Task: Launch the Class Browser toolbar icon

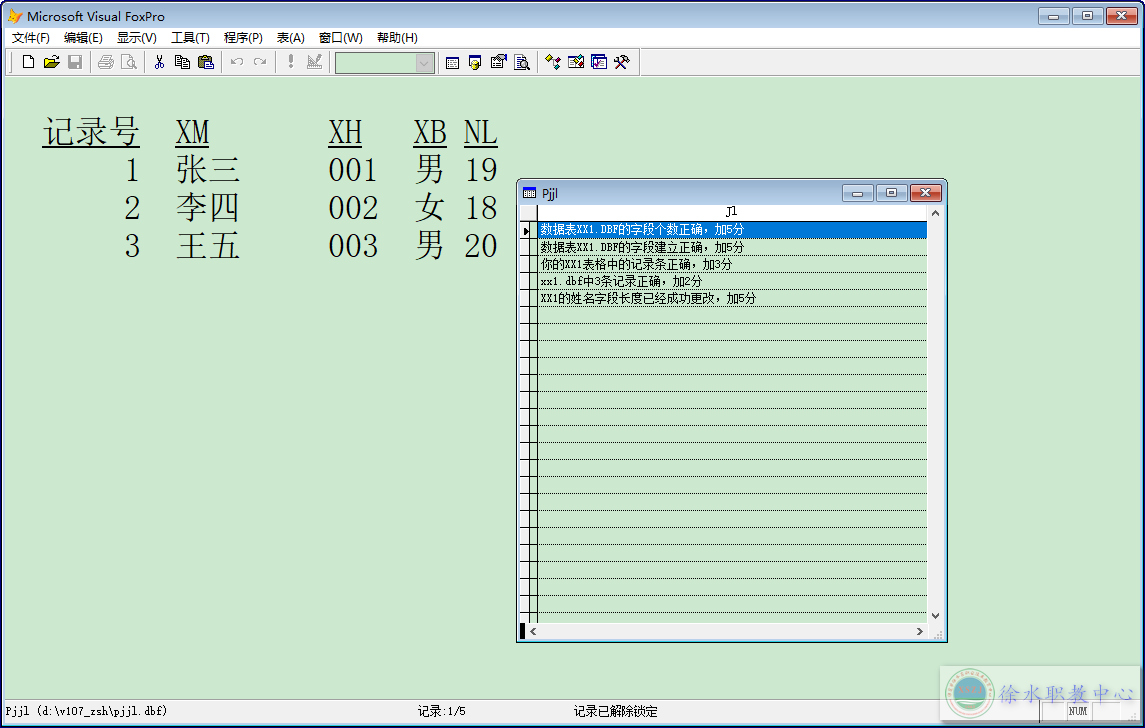Action: pos(553,62)
